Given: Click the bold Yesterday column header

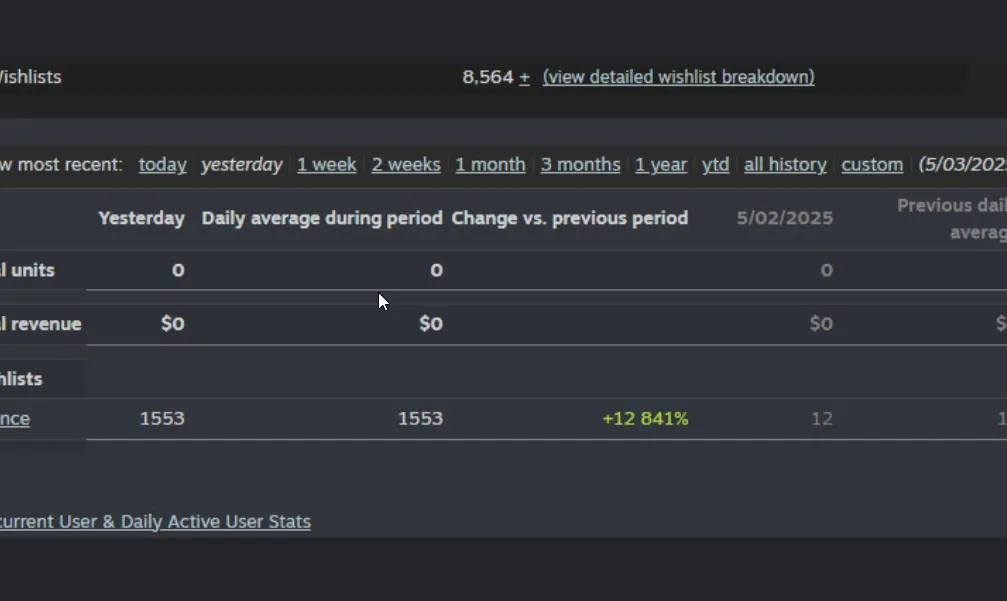Looking at the screenshot, I should (x=141, y=218).
